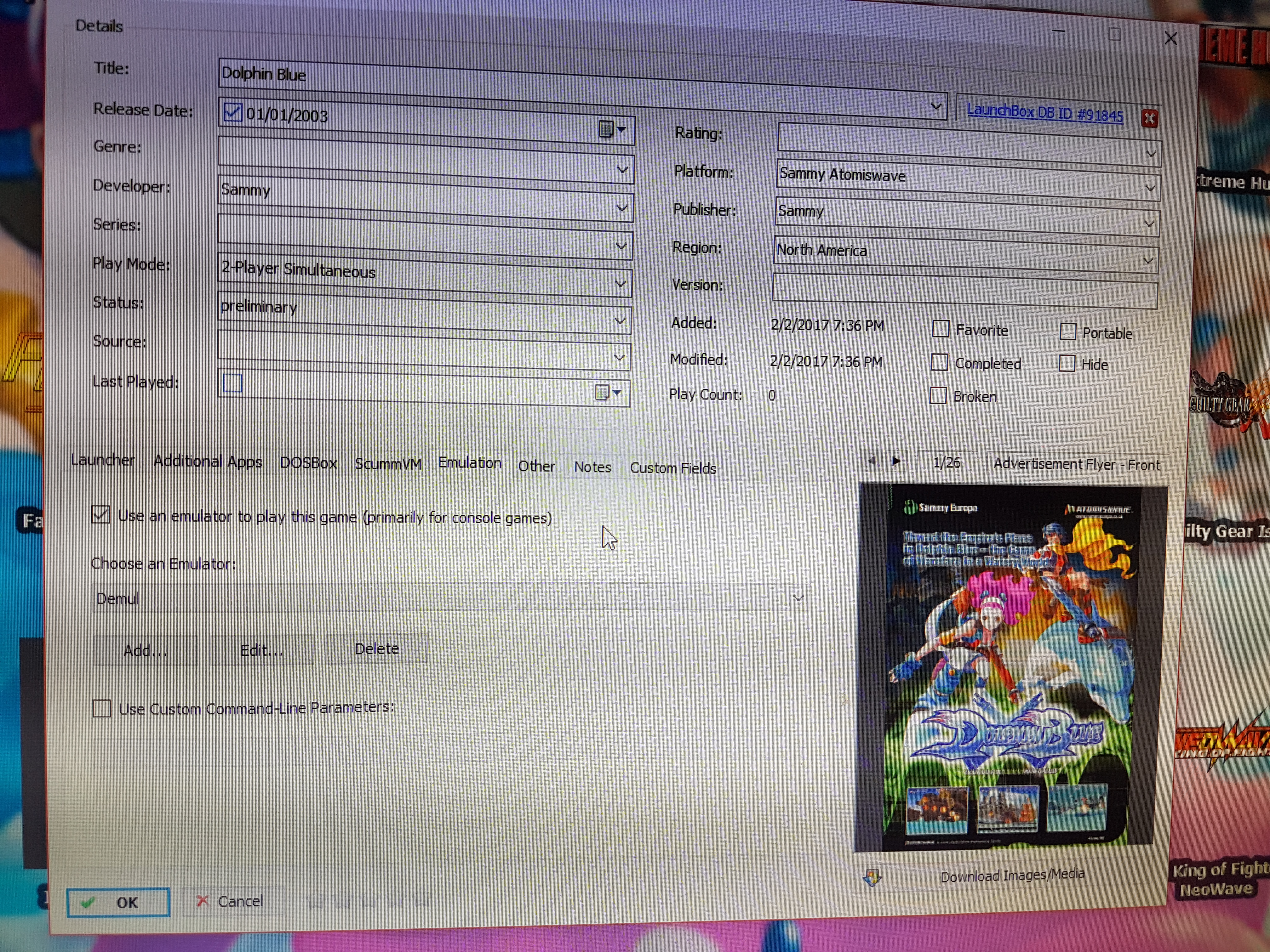Click Edit... emulator button
The width and height of the screenshot is (1270, 952).
(x=262, y=650)
